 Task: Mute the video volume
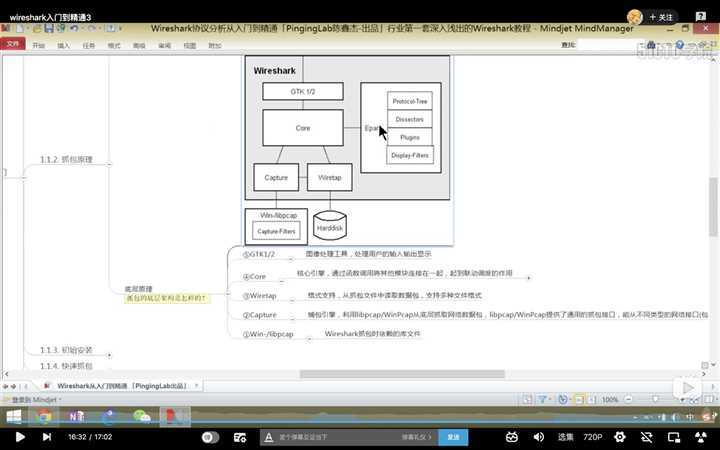point(539,437)
